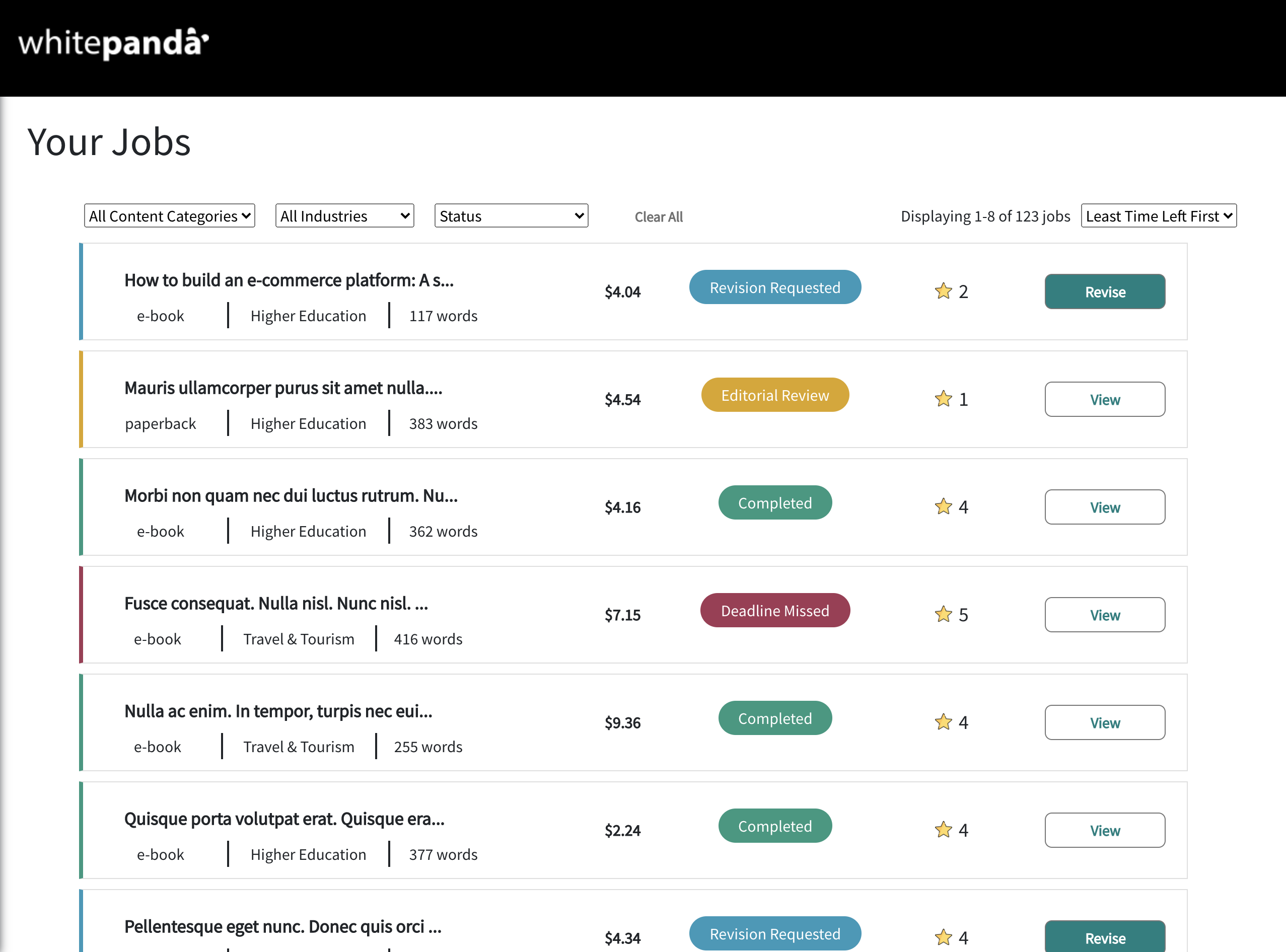View the Deadline Missed Fusce consequat job

tap(1104, 615)
